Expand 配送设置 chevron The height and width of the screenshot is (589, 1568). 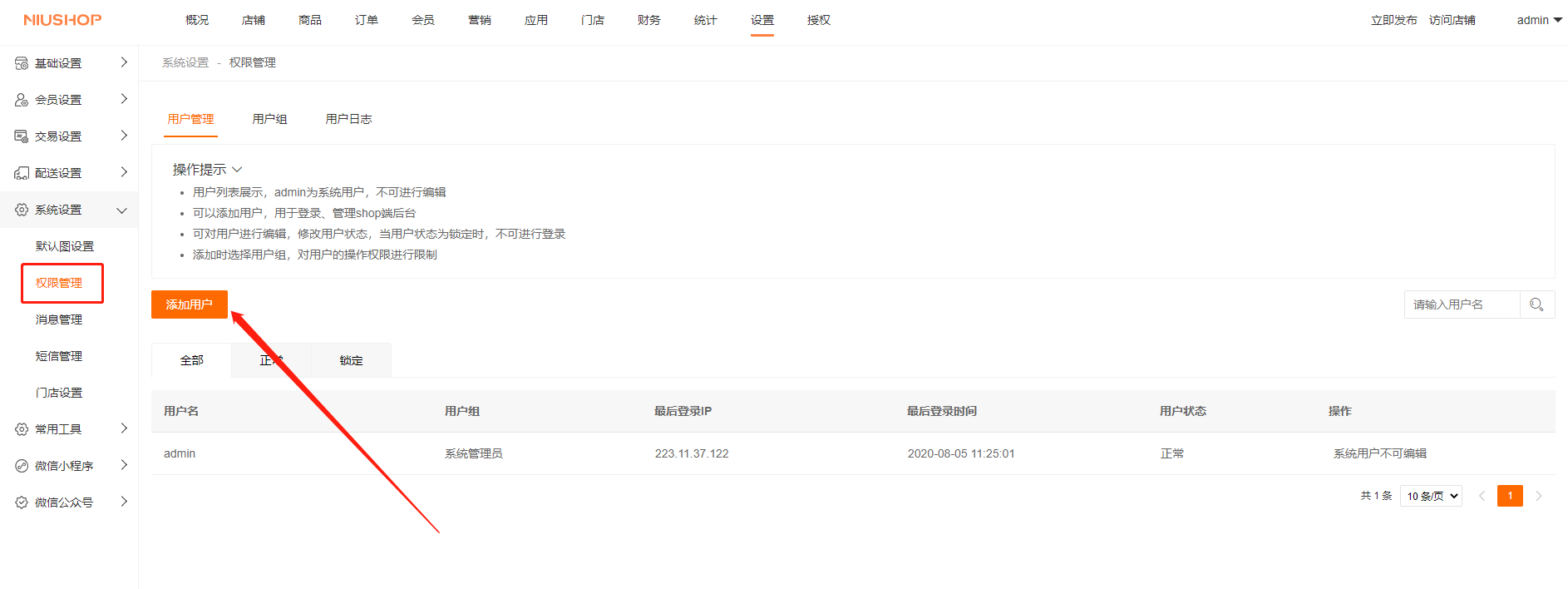[x=124, y=172]
